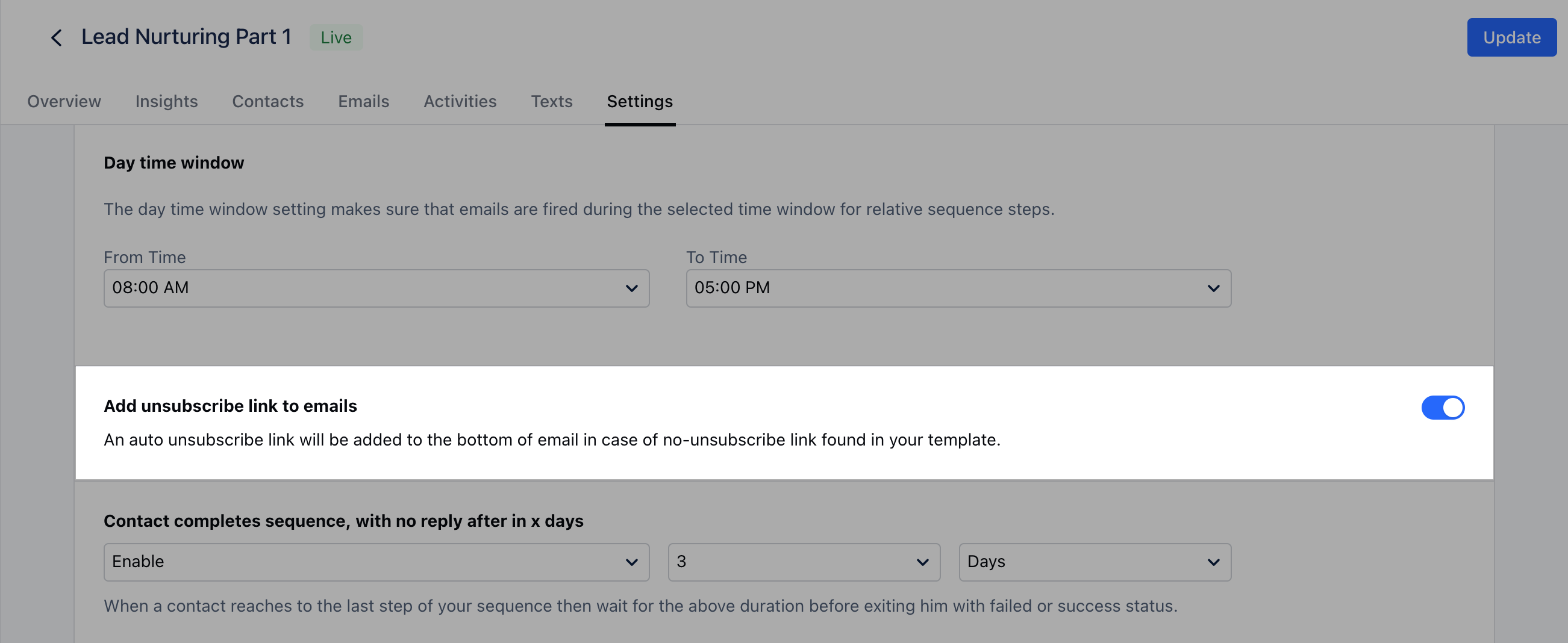Switch to the Insights tab
Image resolution: width=1568 pixels, height=643 pixels.
pyautogui.click(x=166, y=101)
